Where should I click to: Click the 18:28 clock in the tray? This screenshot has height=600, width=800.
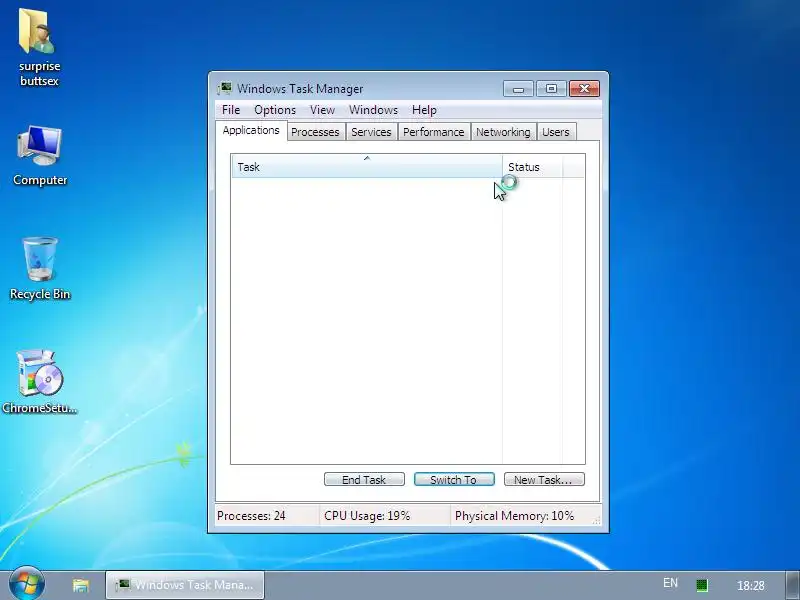coord(751,585)
